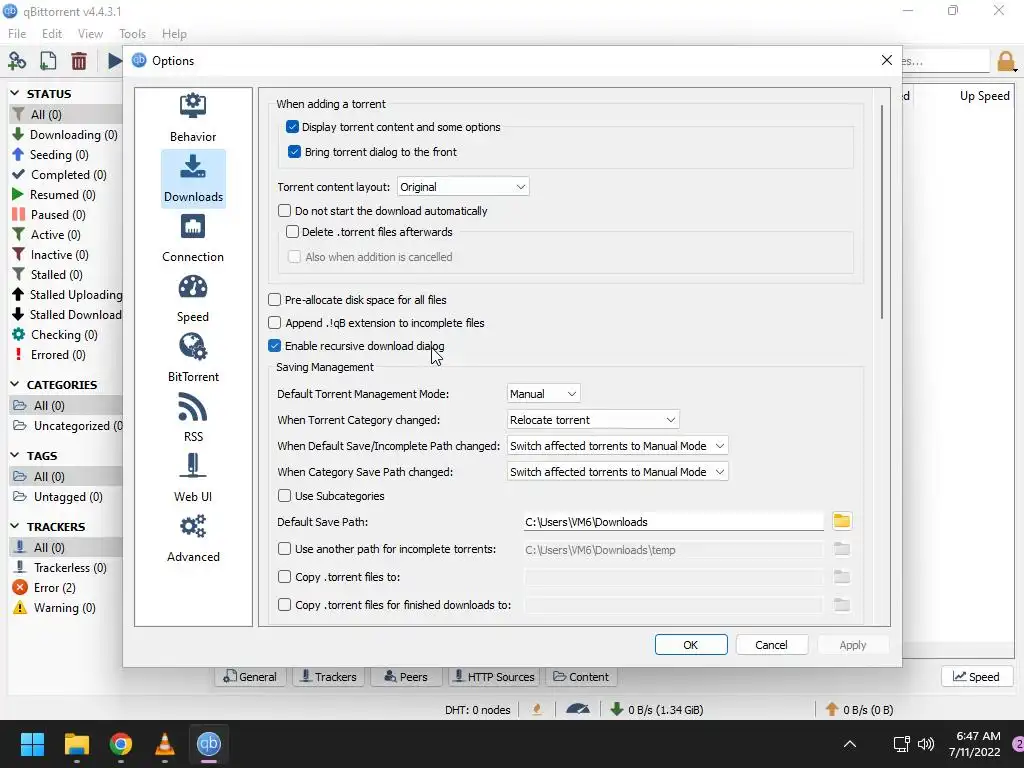The image size is (1024, 768).
Task: Select the Downloads options section
Action: point(193,178)
